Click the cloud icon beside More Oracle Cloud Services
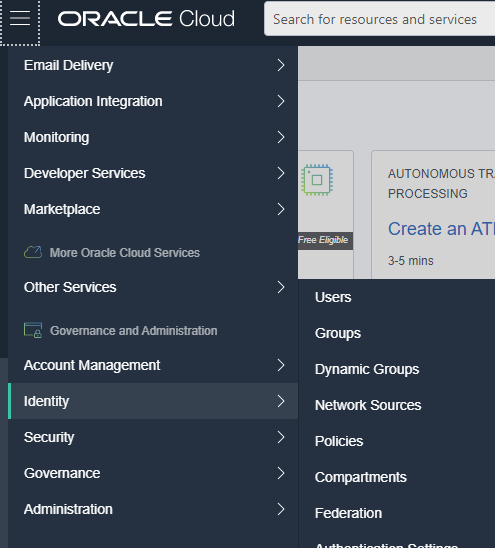The image size is (495, 548). (x=33, y=252)
